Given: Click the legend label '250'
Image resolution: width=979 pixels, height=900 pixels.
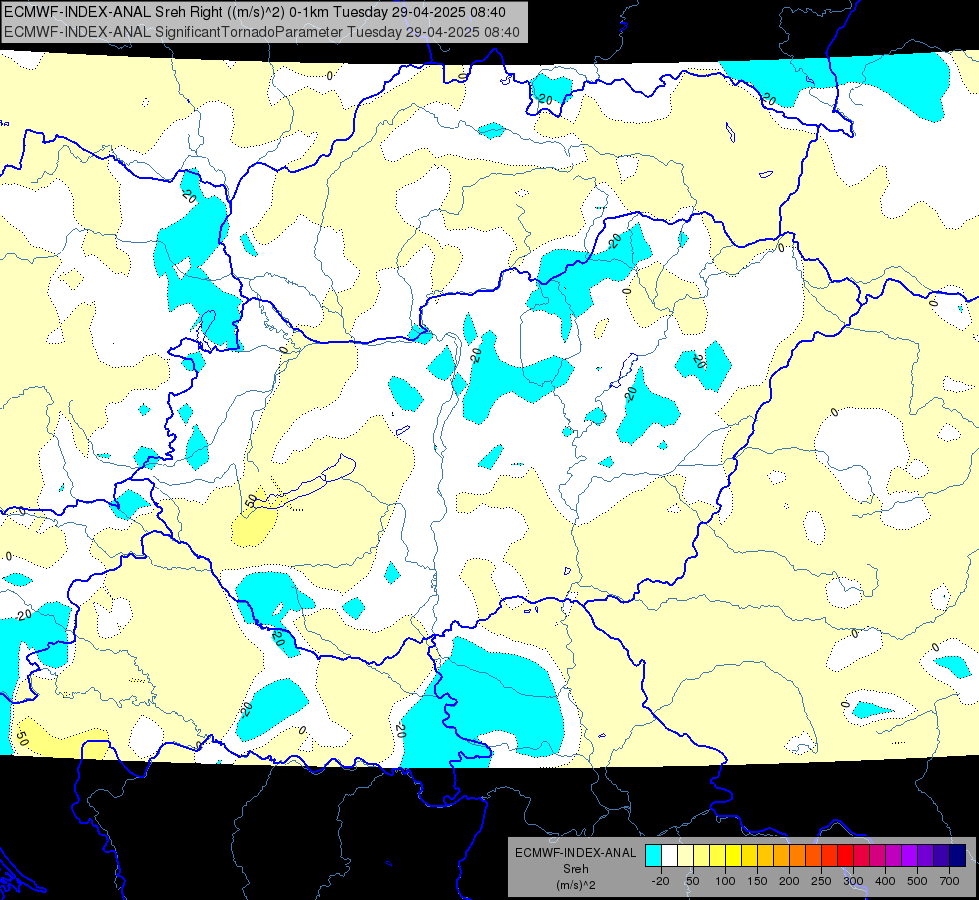Looking at the screenshot, I should (x=821, y=881).
